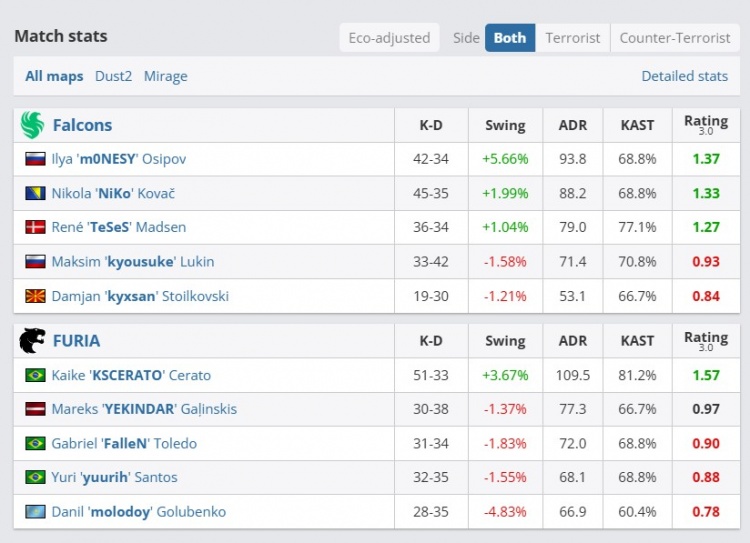The height and width of the screenshot is (543, 750).
Task: Open Gabriel 'FalleN' Toledo's player profile
Action: [x=124, y=443]
